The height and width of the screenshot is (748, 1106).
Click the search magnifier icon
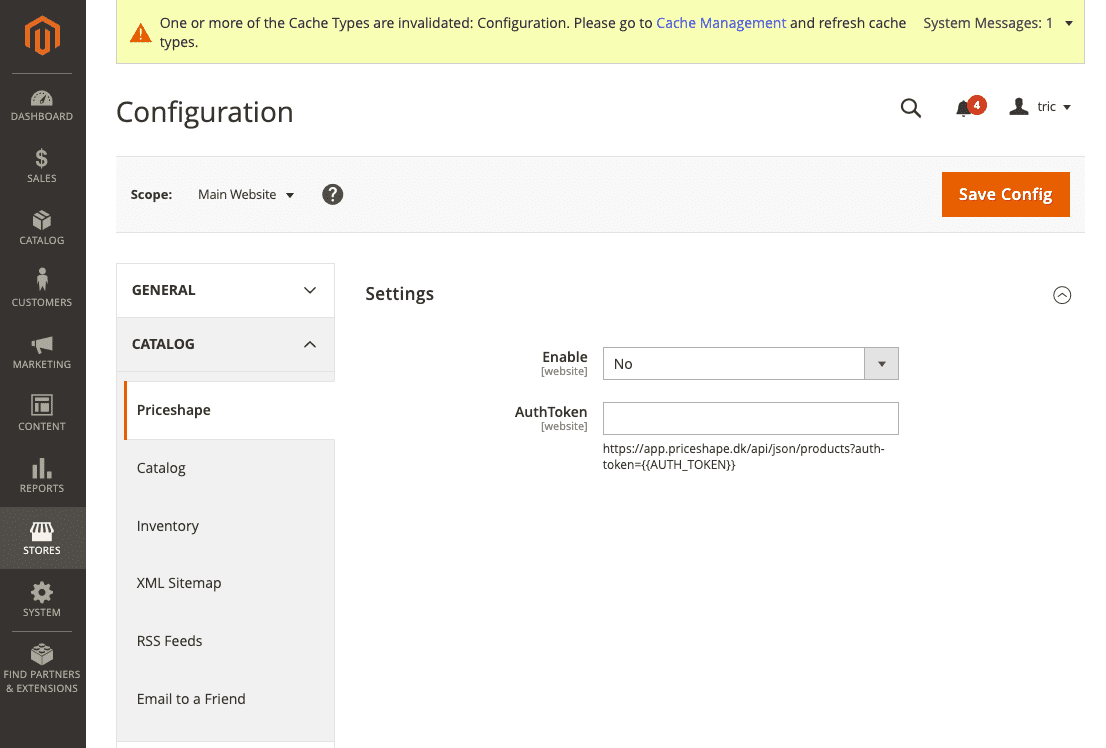point(911,108)
